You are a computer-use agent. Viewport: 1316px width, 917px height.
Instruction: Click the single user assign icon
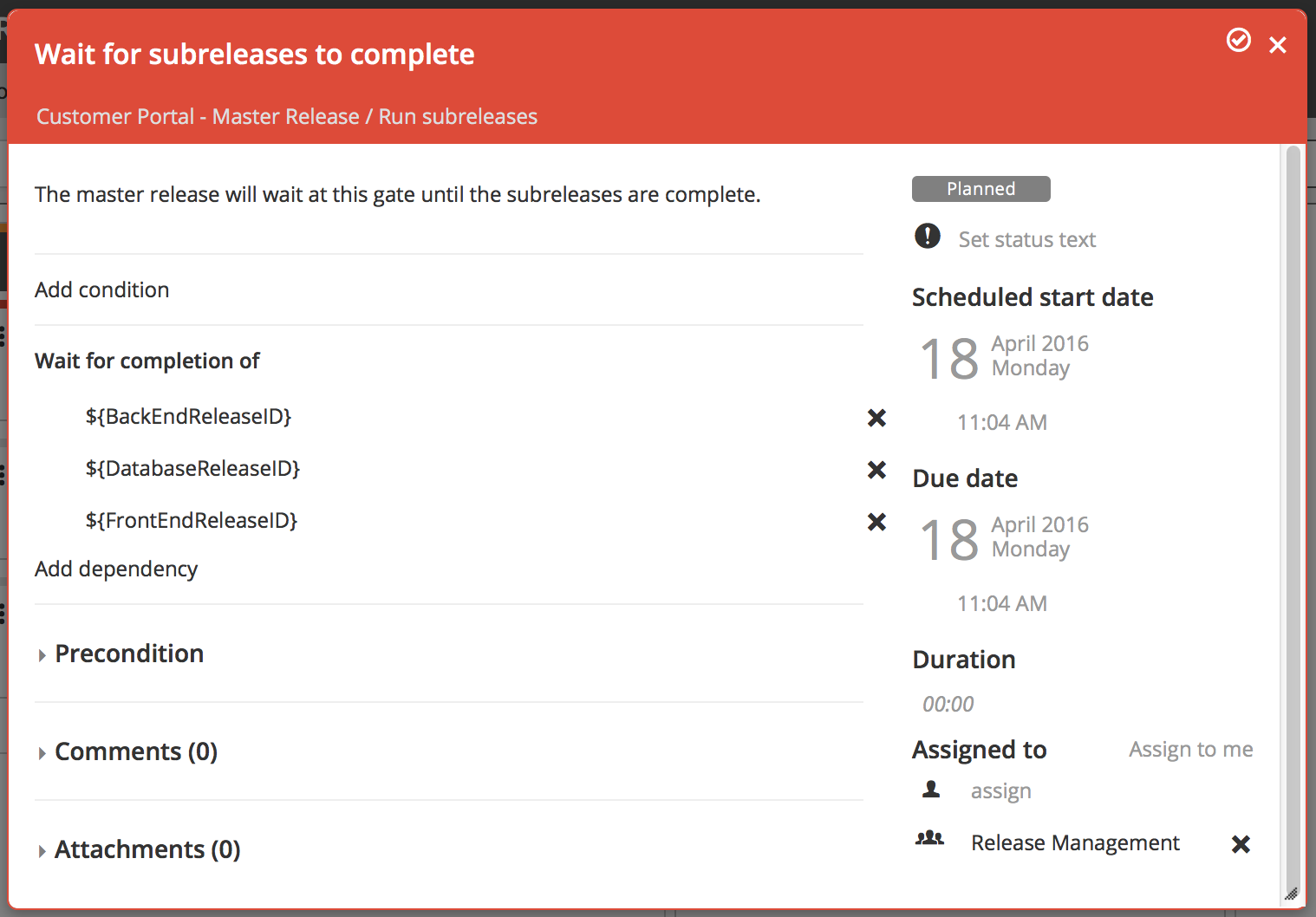[x=931, y=789]
